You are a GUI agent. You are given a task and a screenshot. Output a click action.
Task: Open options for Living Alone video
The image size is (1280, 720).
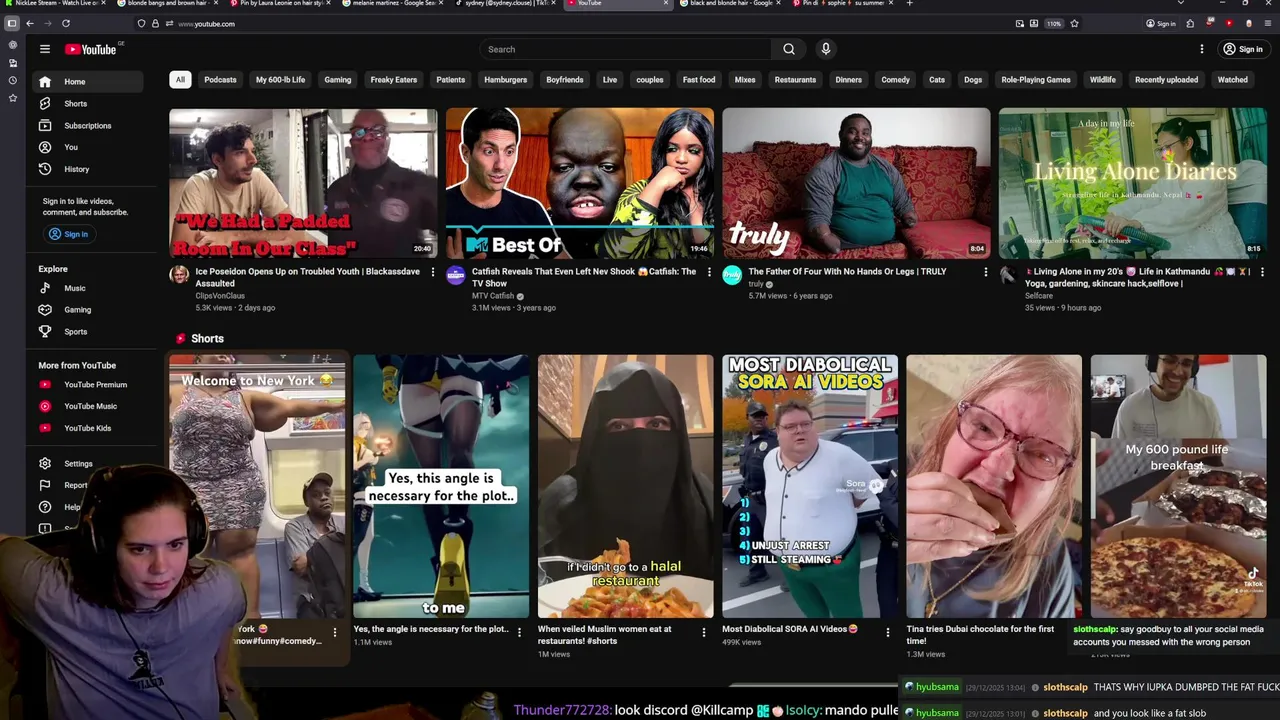1262,272
